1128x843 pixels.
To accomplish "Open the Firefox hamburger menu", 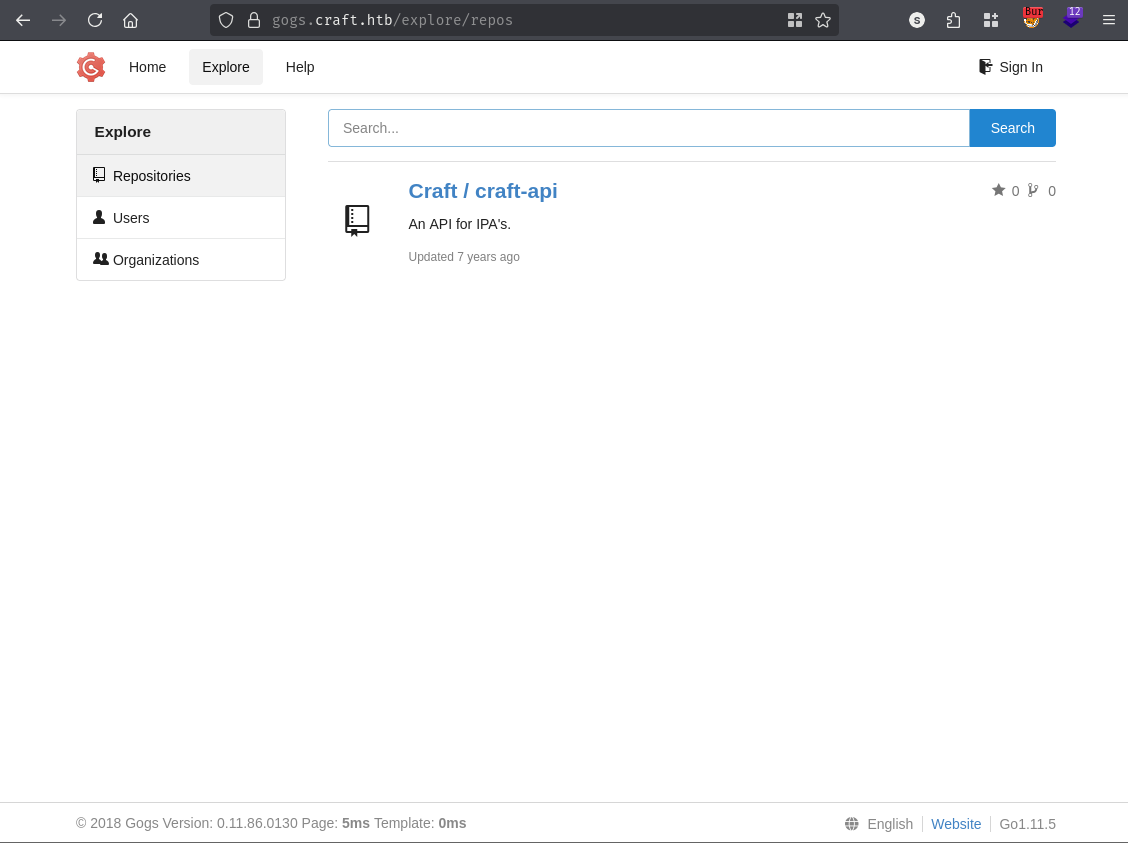I will (x=1108, y=20).
